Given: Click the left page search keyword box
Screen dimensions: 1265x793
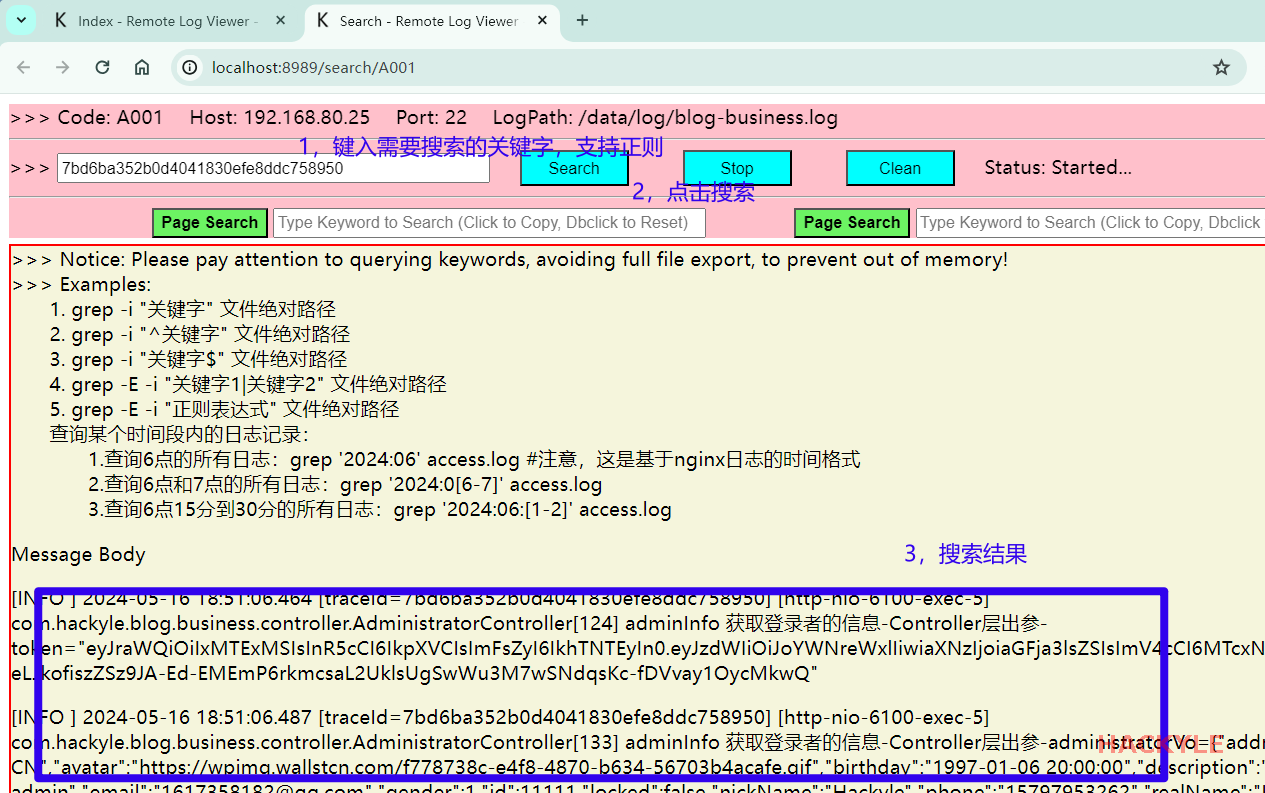Looking at the screenshot, I should (489, 222).
